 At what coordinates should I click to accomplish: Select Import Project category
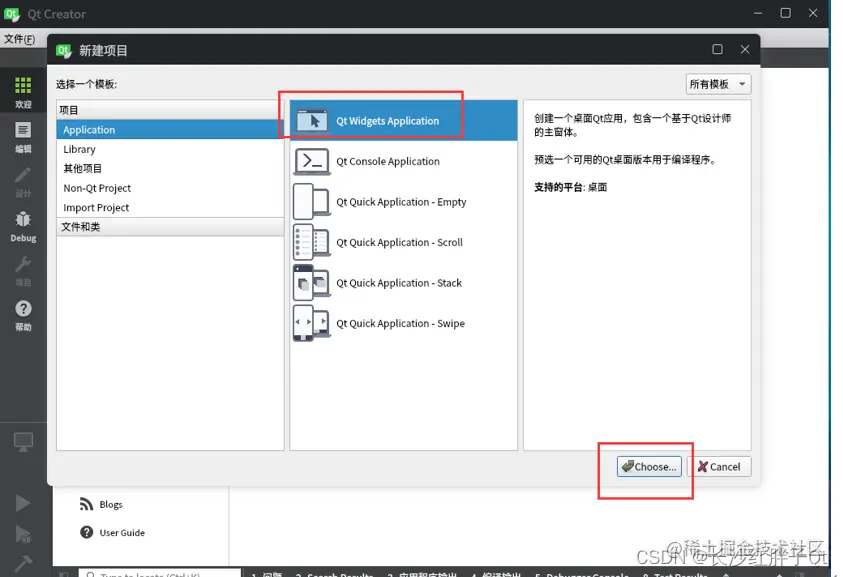(x=170, y=207)
